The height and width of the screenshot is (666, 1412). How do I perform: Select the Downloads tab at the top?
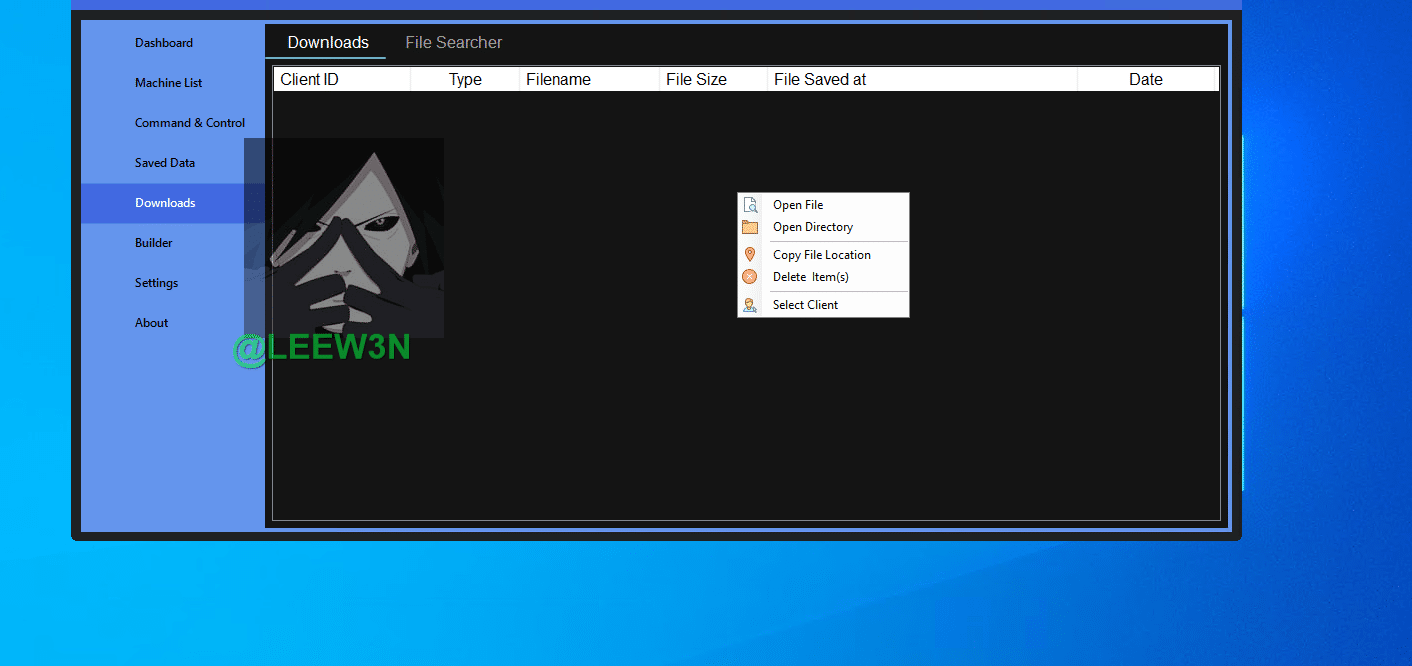tap(328, 42)
